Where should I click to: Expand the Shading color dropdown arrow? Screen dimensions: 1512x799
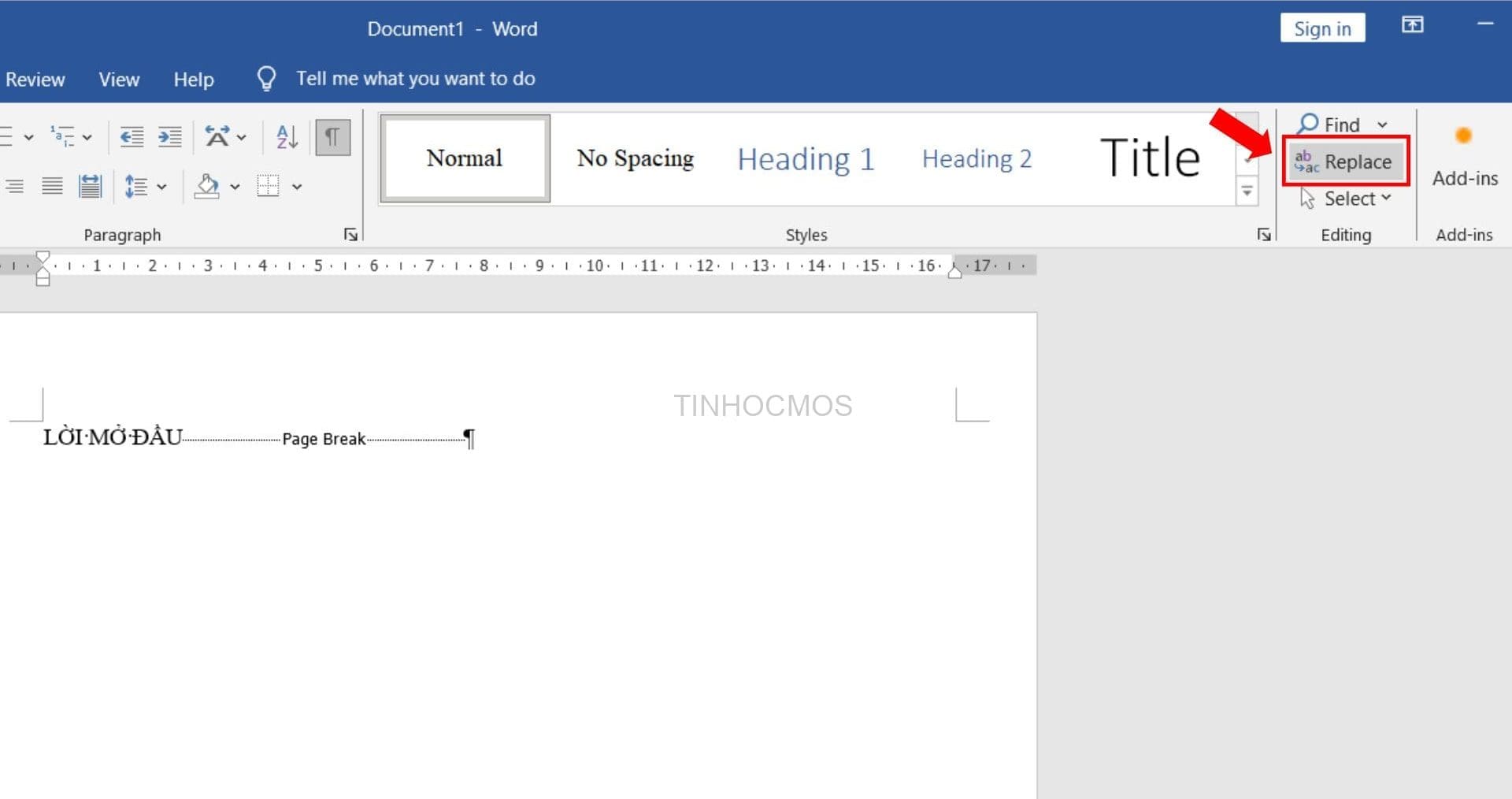pos(235,187)
